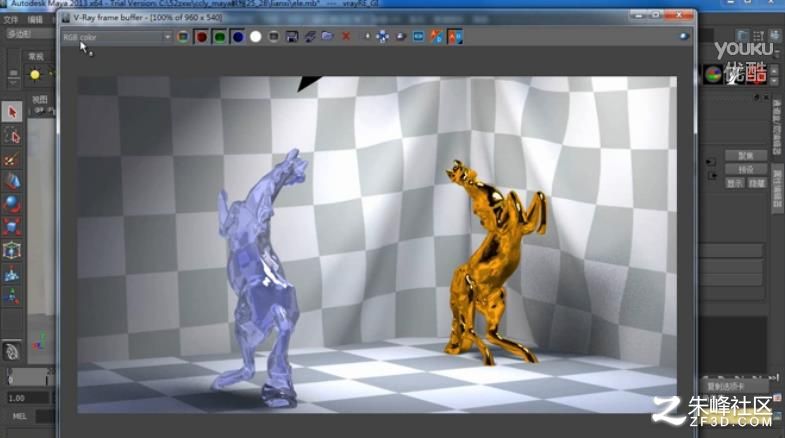Open the 多边形 menu set dropdown

point(29,34)
